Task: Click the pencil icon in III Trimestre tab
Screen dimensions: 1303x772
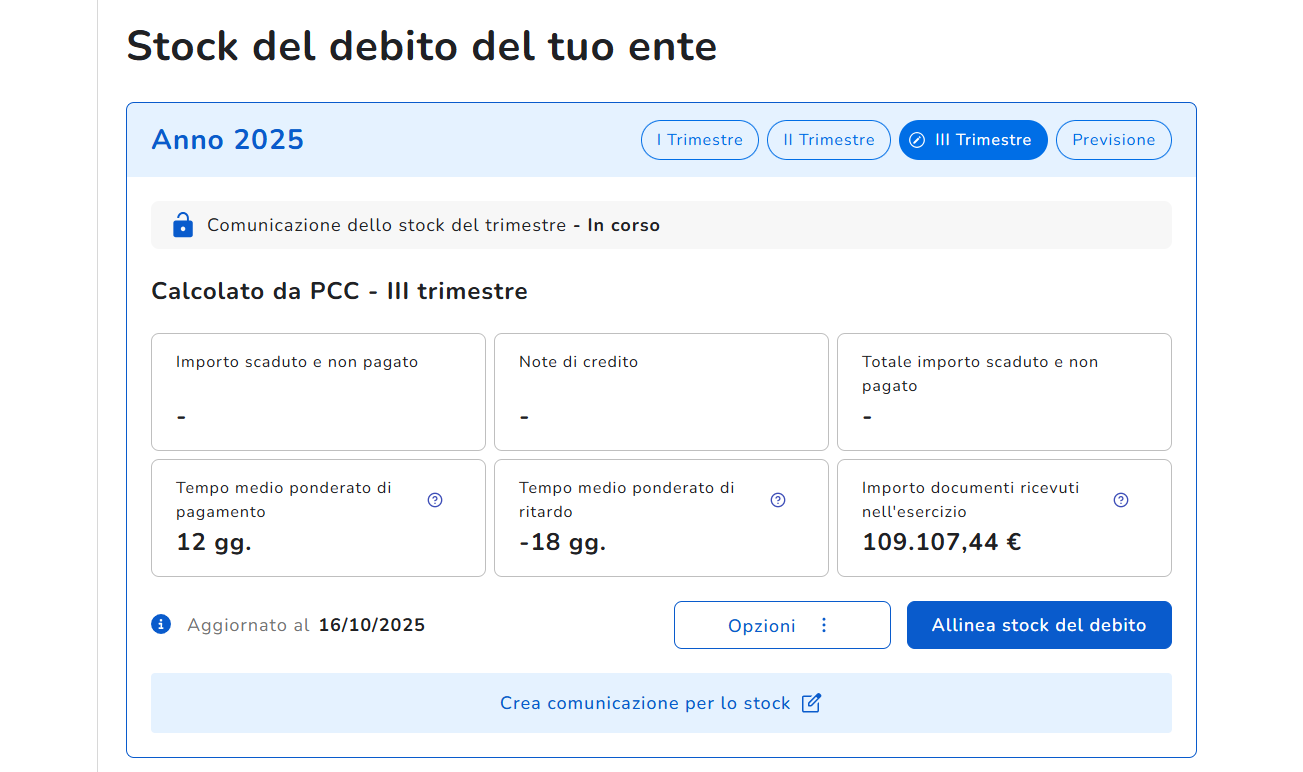Action: 917,140
